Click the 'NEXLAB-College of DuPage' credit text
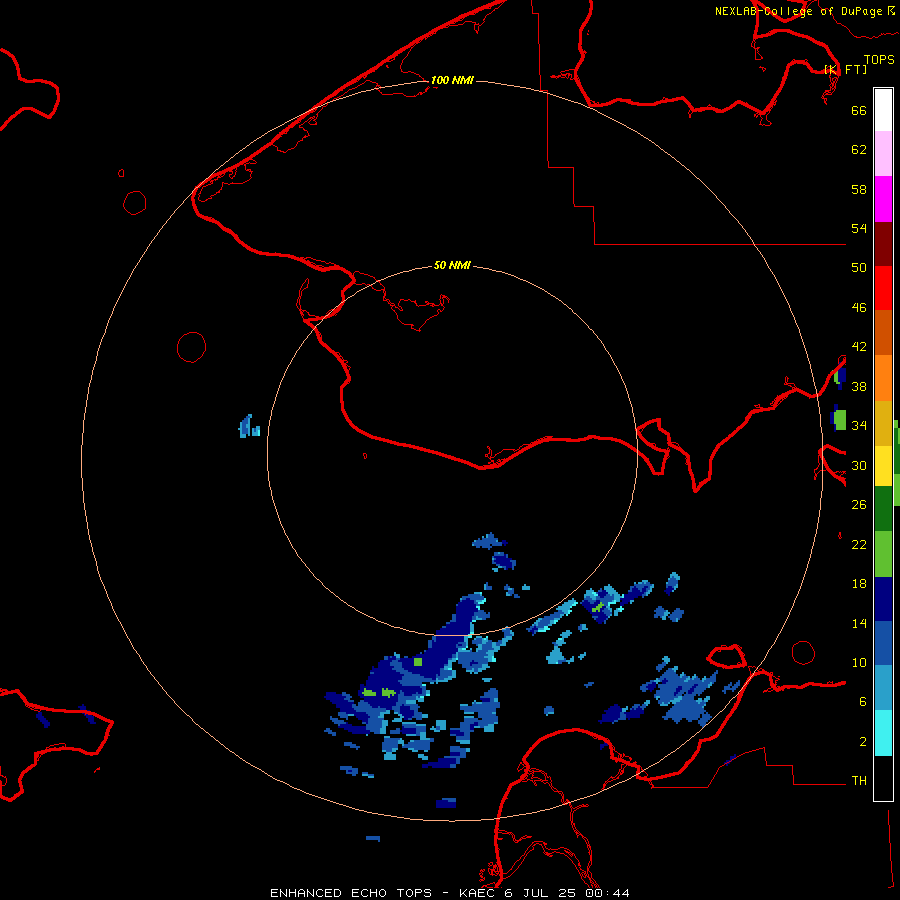This screenshot has width=900, height=900. pyautogui.click(x=800, y=11)
